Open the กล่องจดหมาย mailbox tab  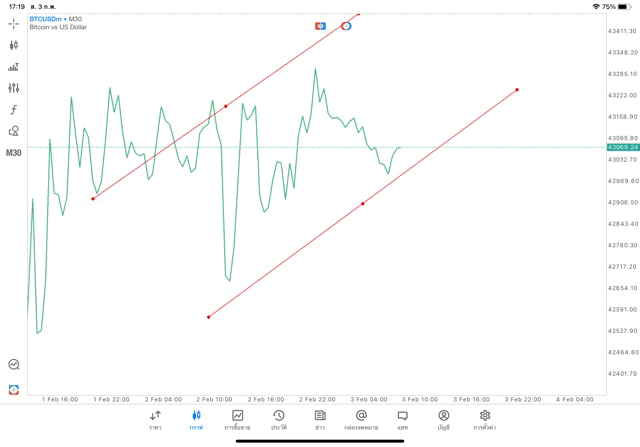click(x=361, y=420)
